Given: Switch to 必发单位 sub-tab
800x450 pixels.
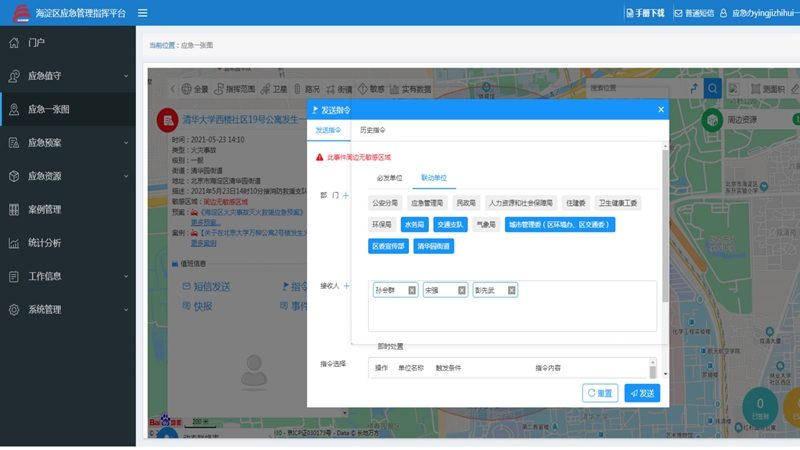Looking at the screenshot, I should (389, 178).
